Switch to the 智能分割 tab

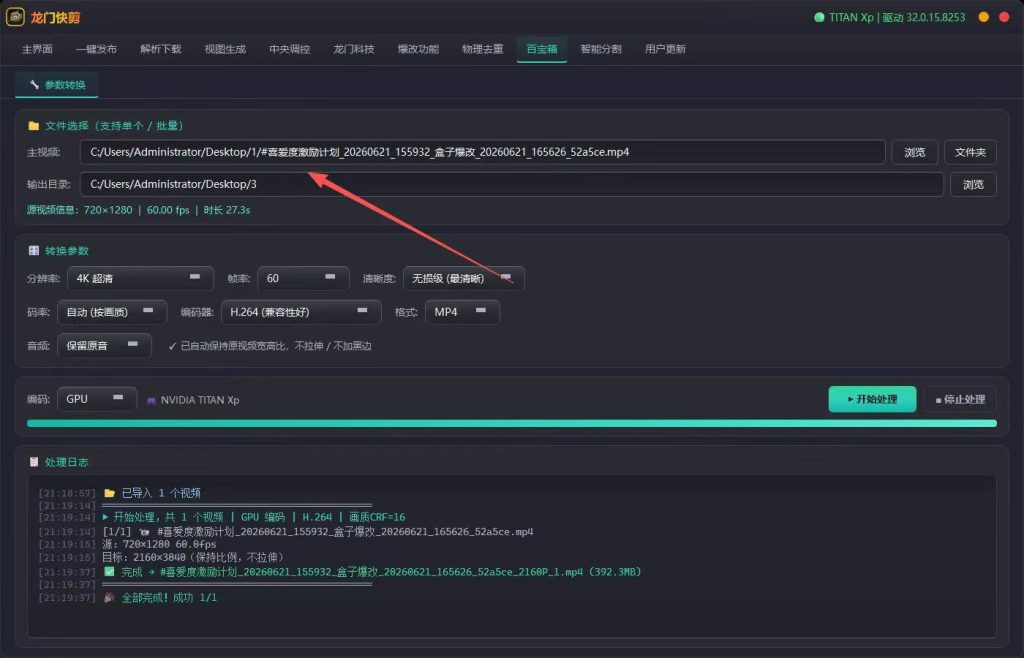tap(601, 49)
